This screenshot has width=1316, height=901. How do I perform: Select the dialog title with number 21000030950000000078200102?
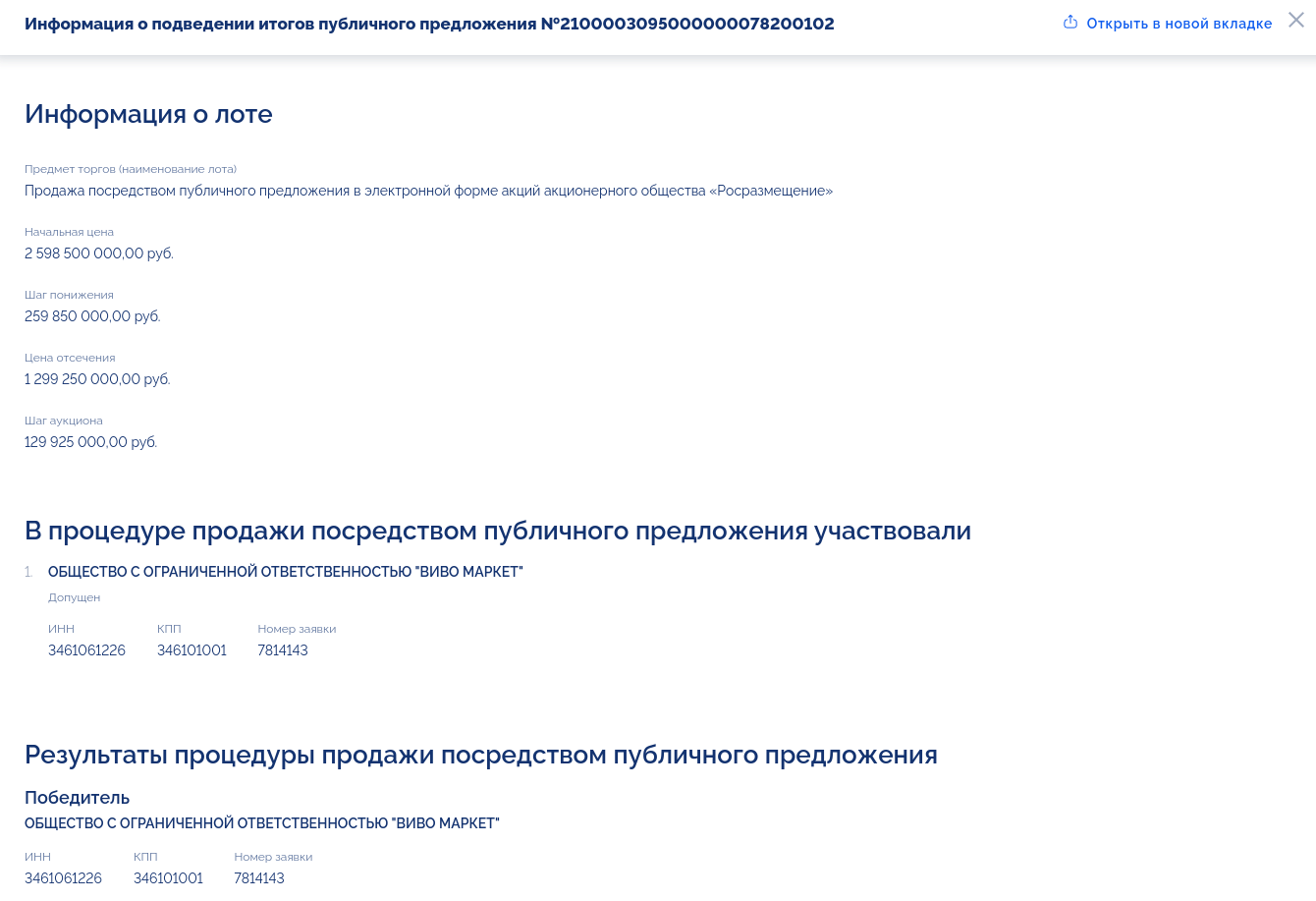click(429, 24)
